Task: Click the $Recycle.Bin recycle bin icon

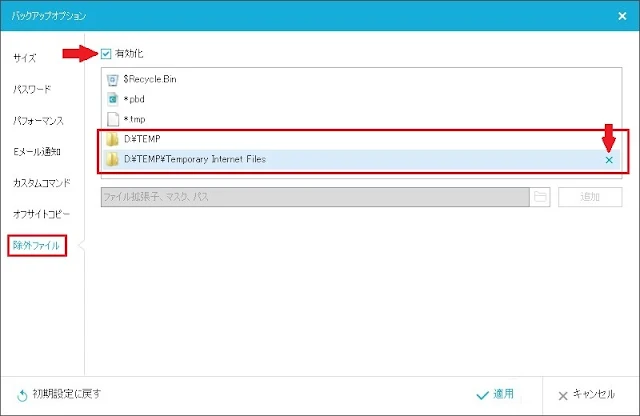Action: click(x=112, y=80)
